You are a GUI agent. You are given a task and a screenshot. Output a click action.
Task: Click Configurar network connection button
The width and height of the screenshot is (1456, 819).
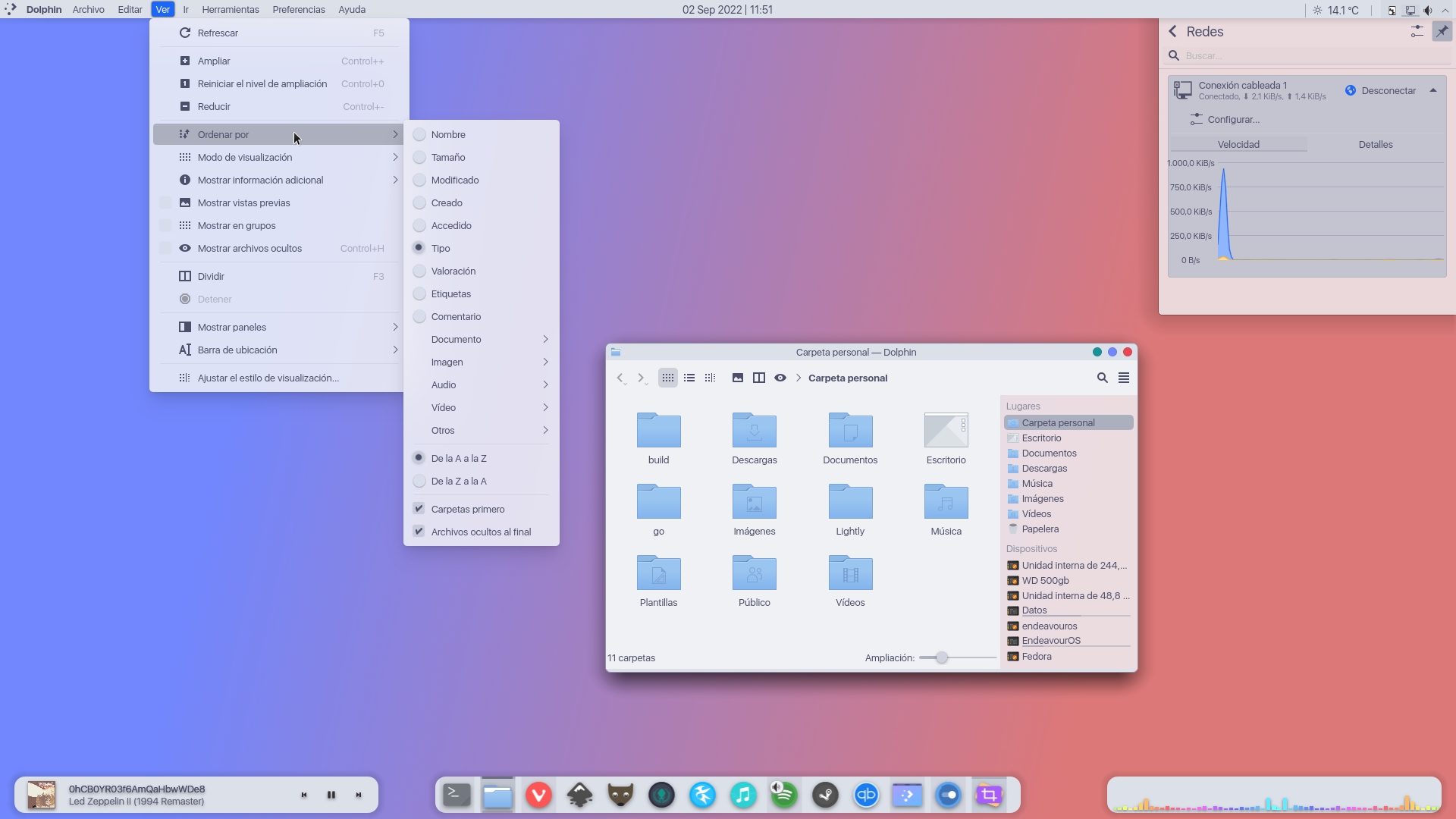tap(1225, 120)
